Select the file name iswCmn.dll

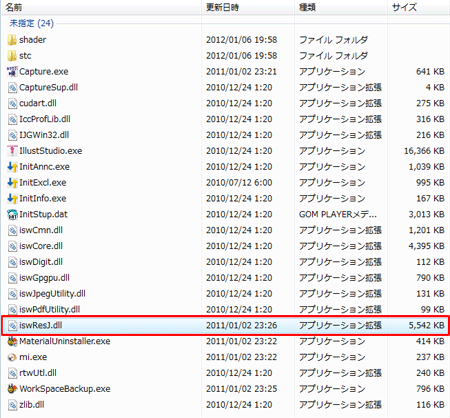(41, 230)
